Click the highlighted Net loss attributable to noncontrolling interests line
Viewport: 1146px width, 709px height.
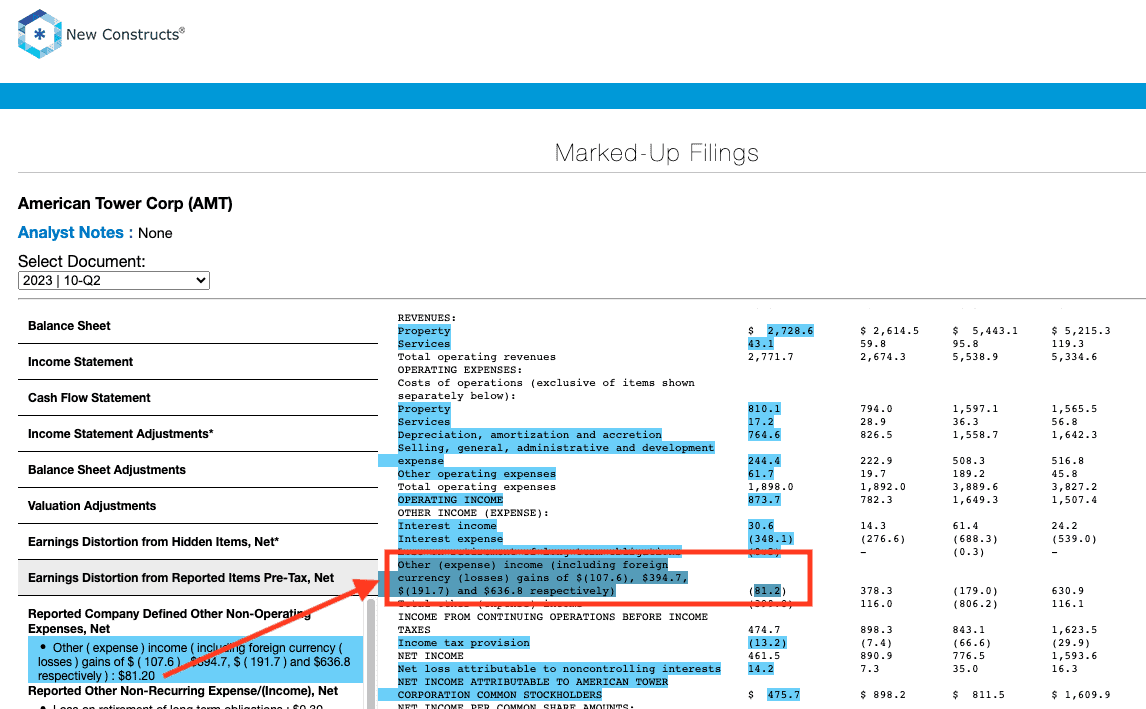click(559, 669)
